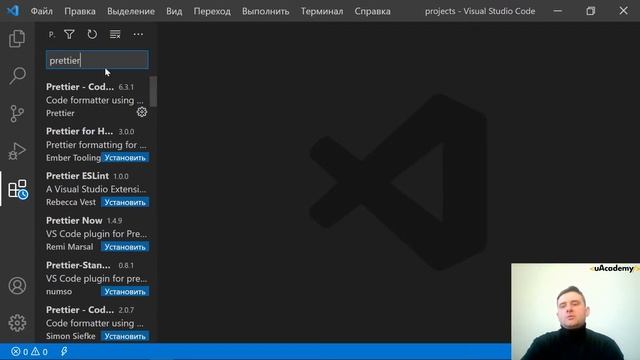Restore down the VS Code window
Screen dimensions: 640x360
pos(591,11)
